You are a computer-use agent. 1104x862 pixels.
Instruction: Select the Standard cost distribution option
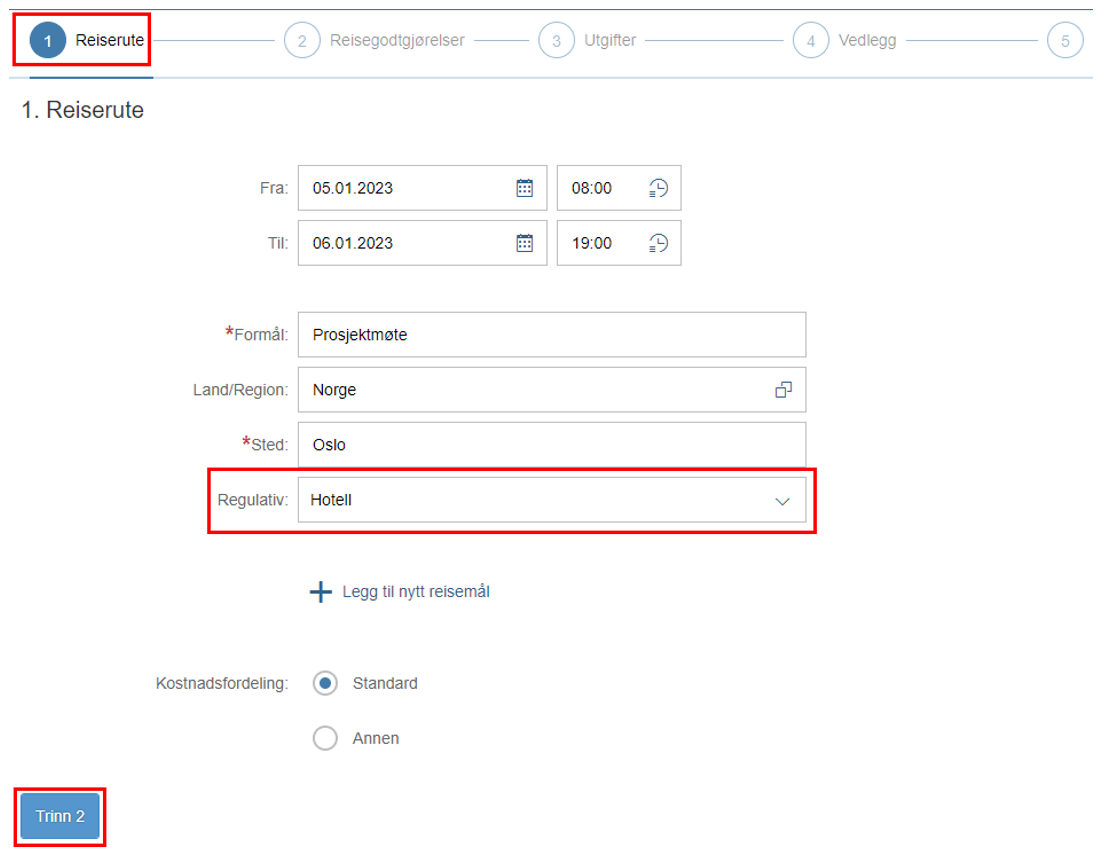[x=325, y=683]
